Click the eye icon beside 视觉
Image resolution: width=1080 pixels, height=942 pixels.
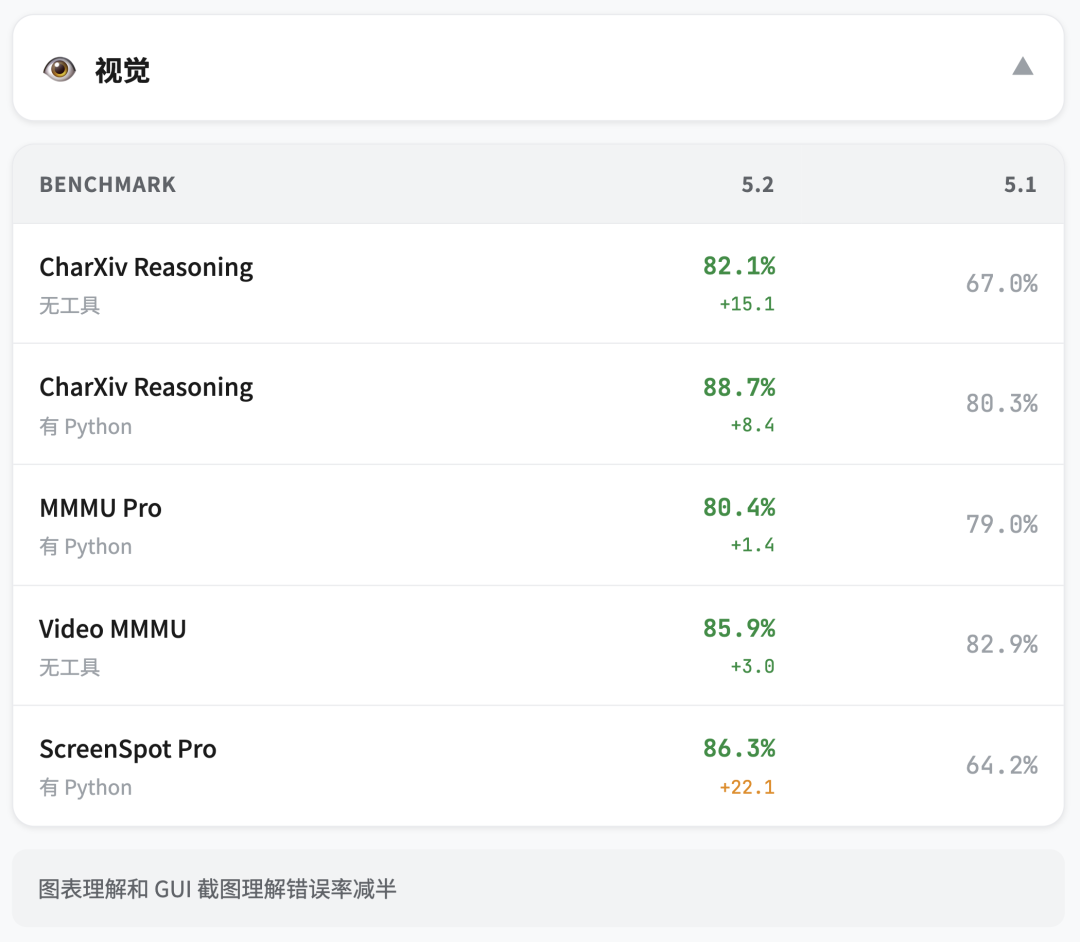[59, 69]
